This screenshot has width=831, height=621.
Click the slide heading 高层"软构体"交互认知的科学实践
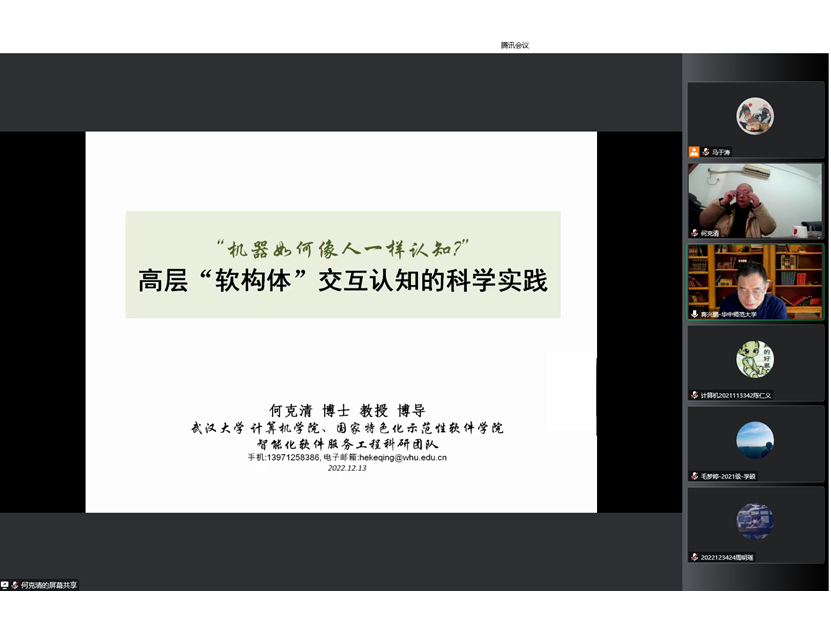[342, 281]
